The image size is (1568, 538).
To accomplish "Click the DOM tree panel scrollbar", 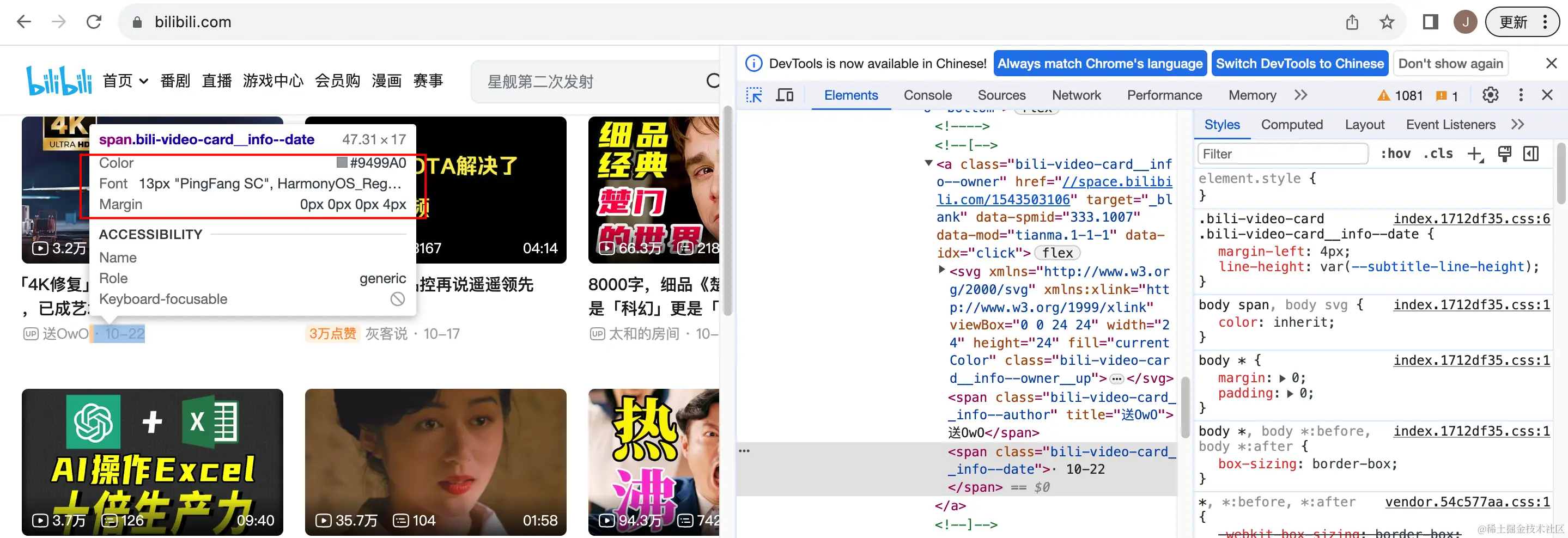I will (1184, 407).
